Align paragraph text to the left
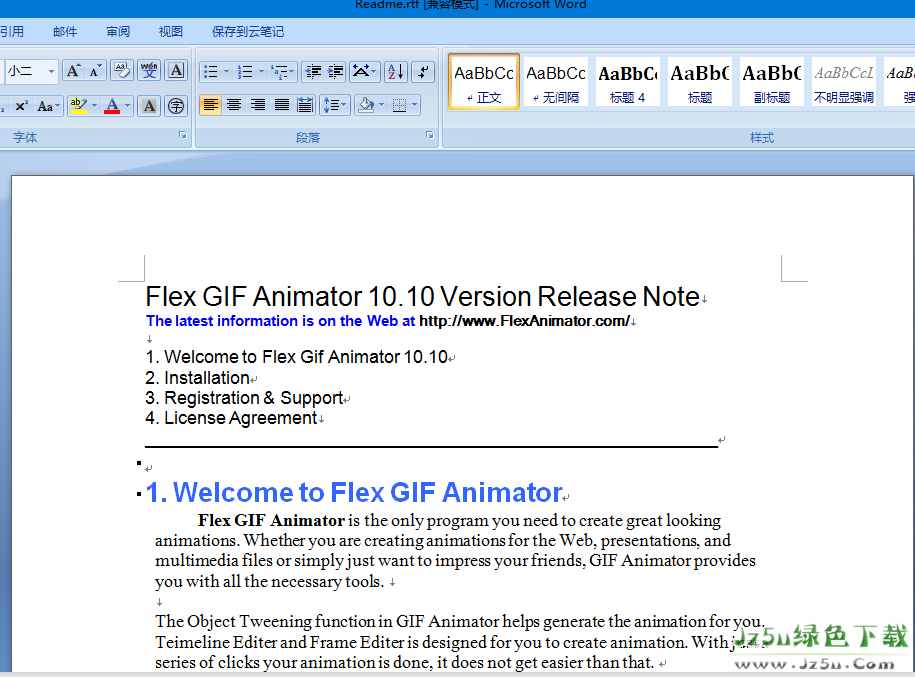915x677 pixels. (x=211, y=105)
